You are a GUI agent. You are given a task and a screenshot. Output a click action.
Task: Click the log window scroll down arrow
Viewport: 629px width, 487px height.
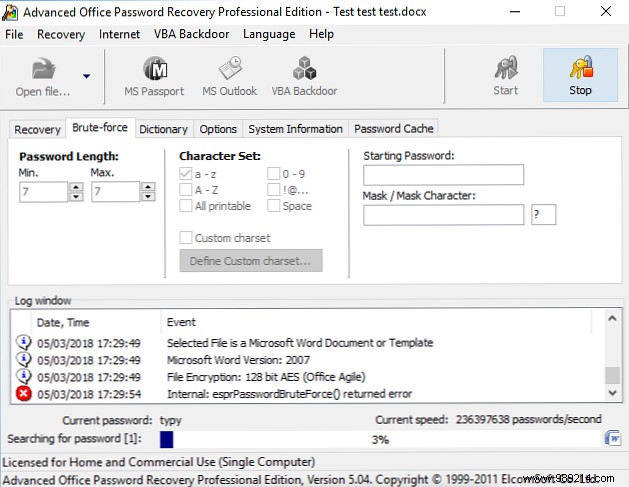(x=612, y=393)
